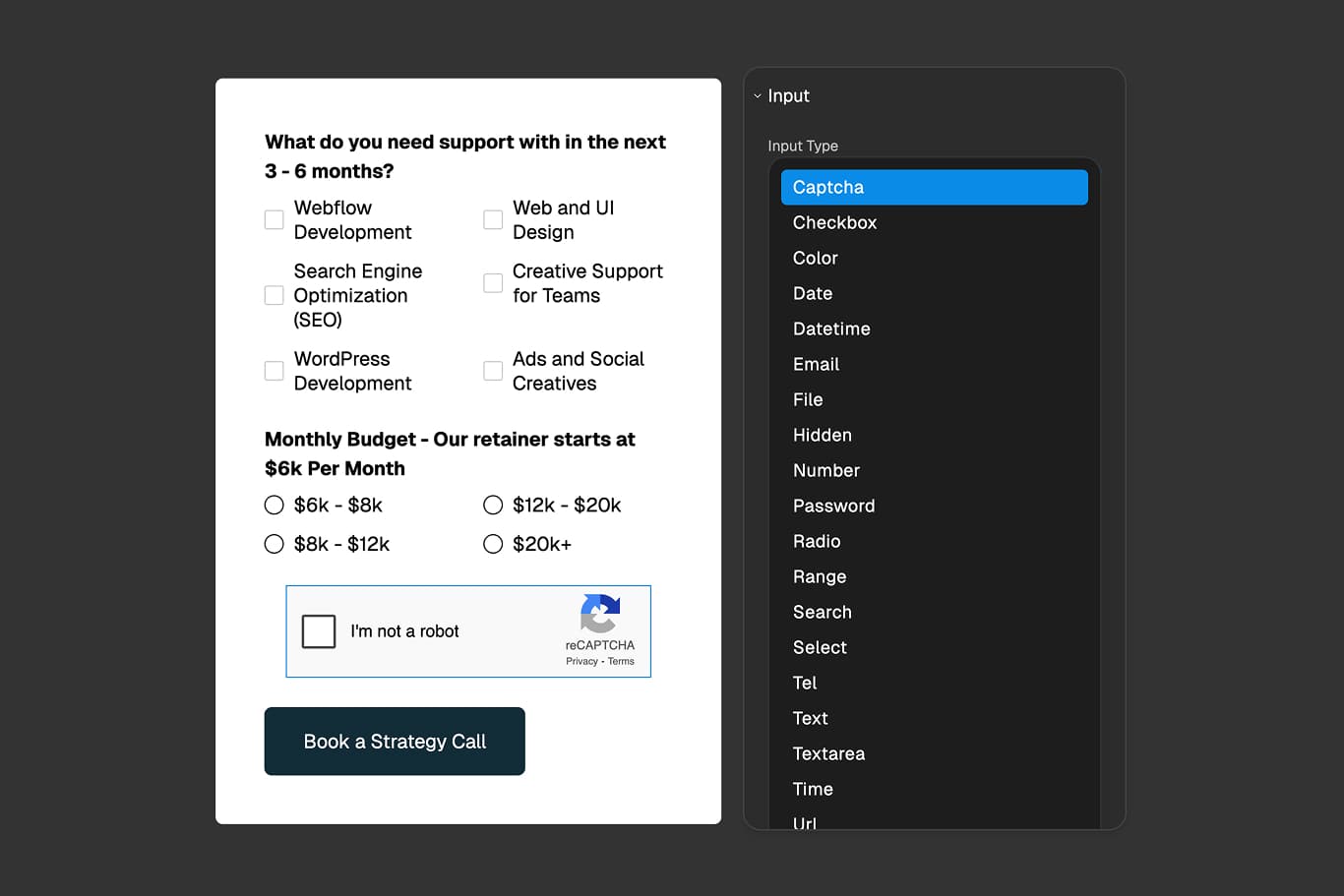Image resolution: width=1344 pixels, height=896 pixels.
Task: Check the I'm not a robot box
Action: click(x=319, y=631)
